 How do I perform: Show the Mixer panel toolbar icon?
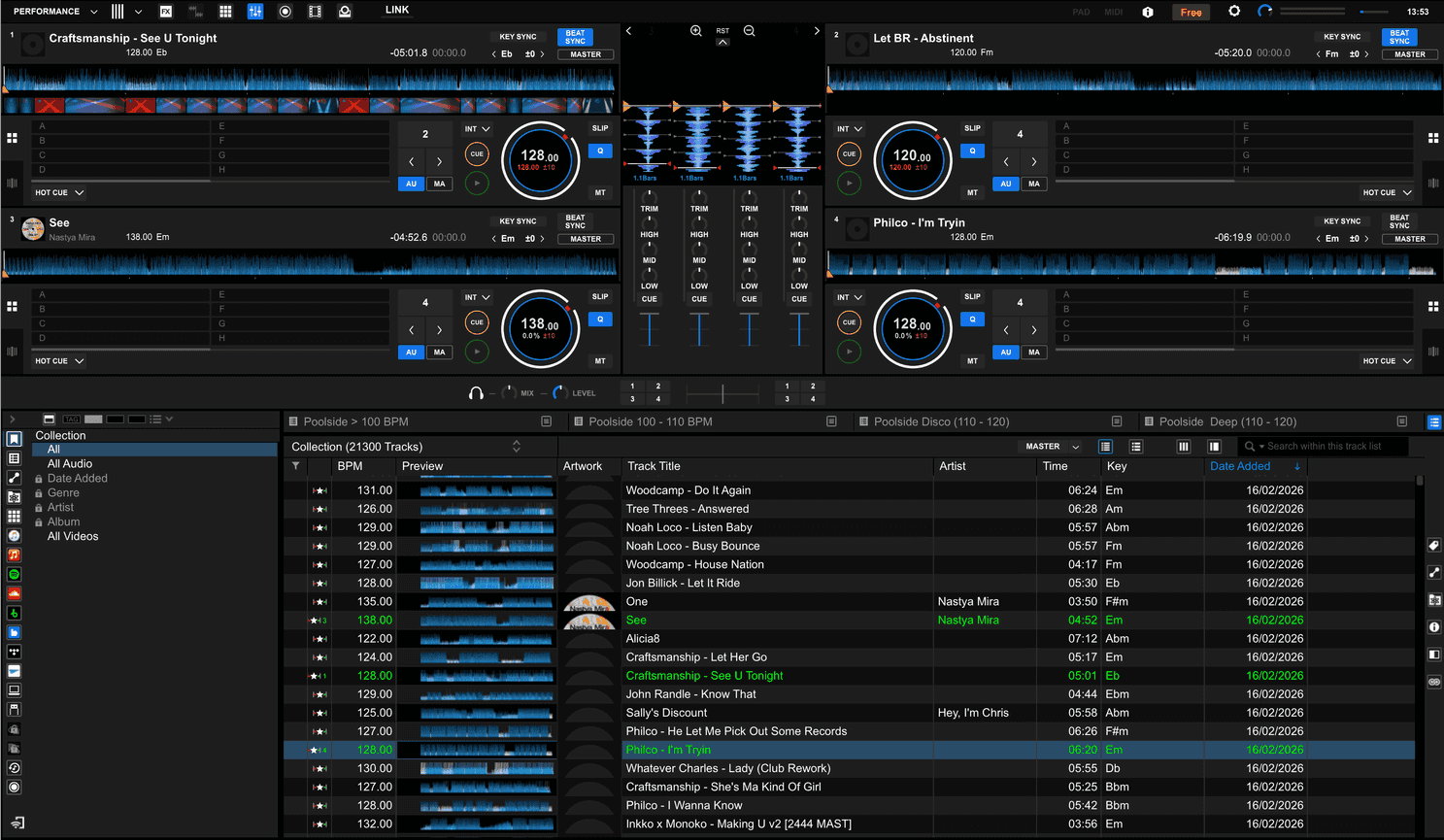tap(254, 11)
